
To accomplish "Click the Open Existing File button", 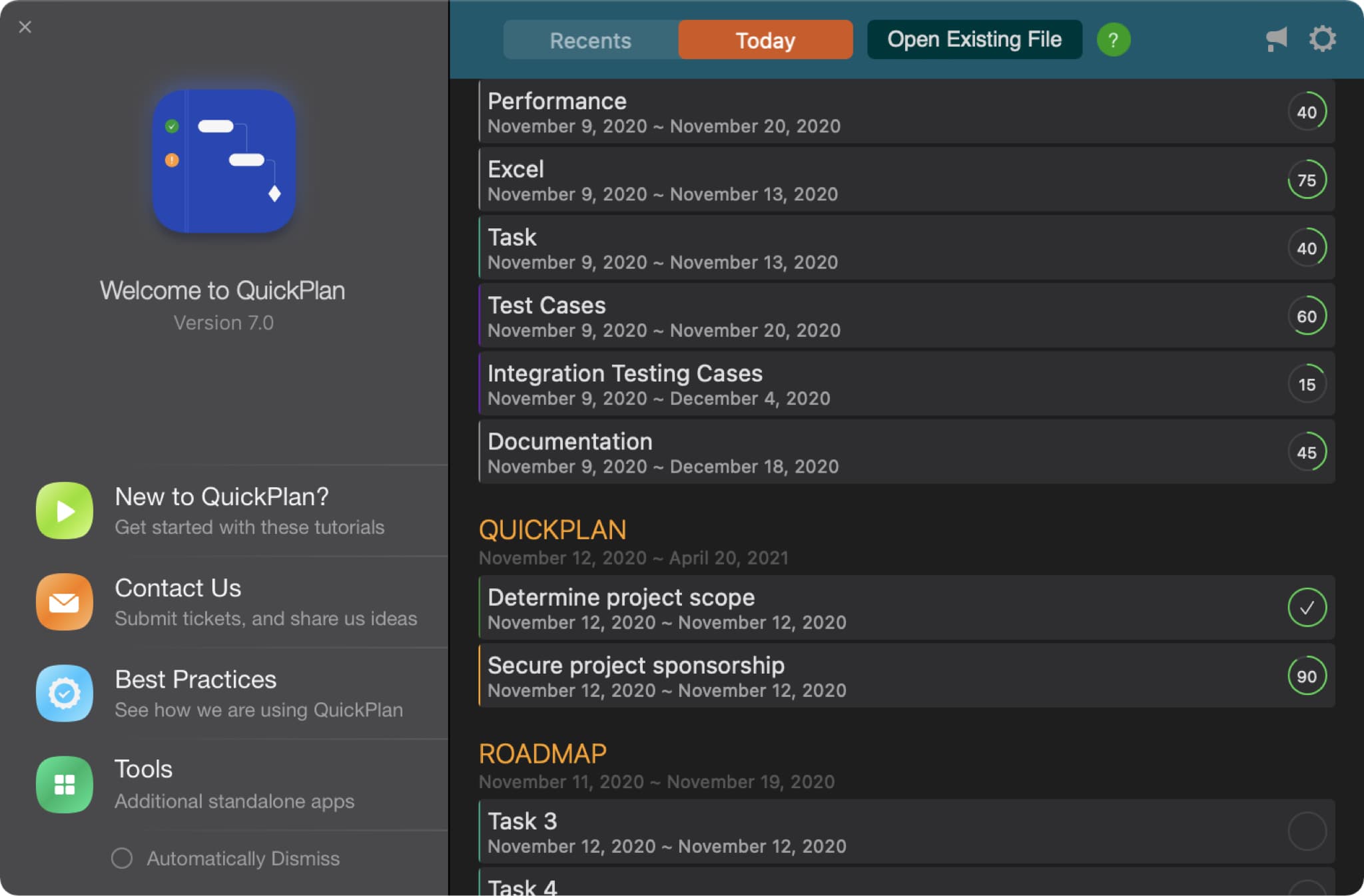I will pyautogui.click(x=974, y=40).
